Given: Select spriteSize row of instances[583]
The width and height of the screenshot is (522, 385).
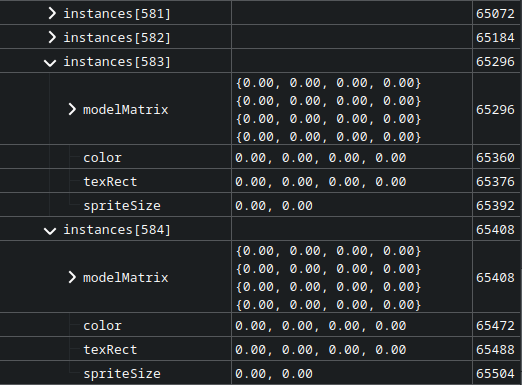Looking at the screenshot, I should coord(260,205).
